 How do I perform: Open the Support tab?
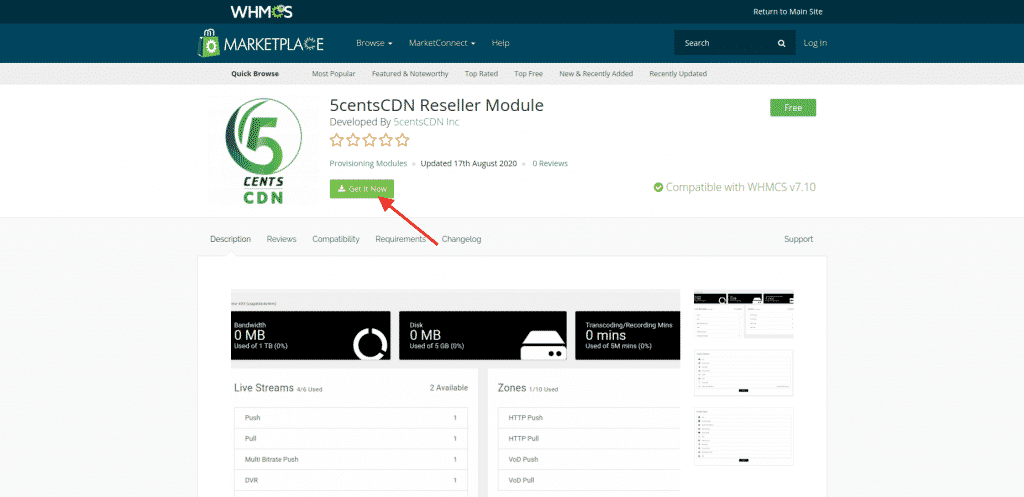(799, 239)
